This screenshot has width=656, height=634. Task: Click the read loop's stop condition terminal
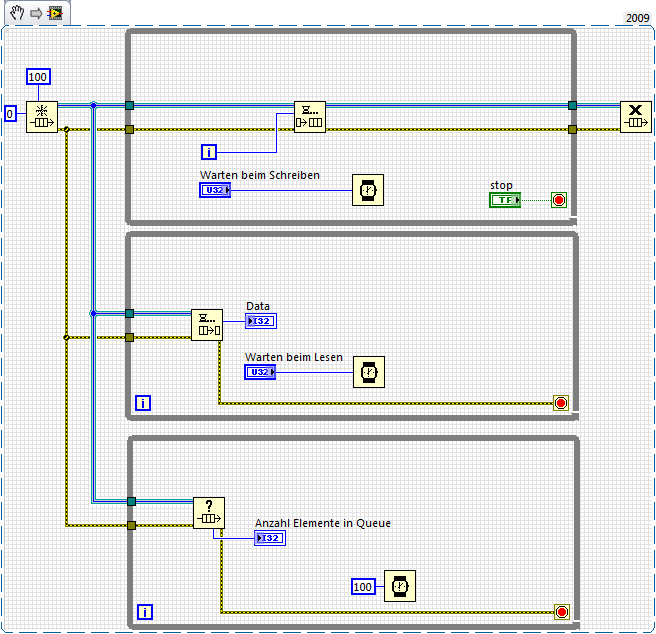[x=561, y=403]
